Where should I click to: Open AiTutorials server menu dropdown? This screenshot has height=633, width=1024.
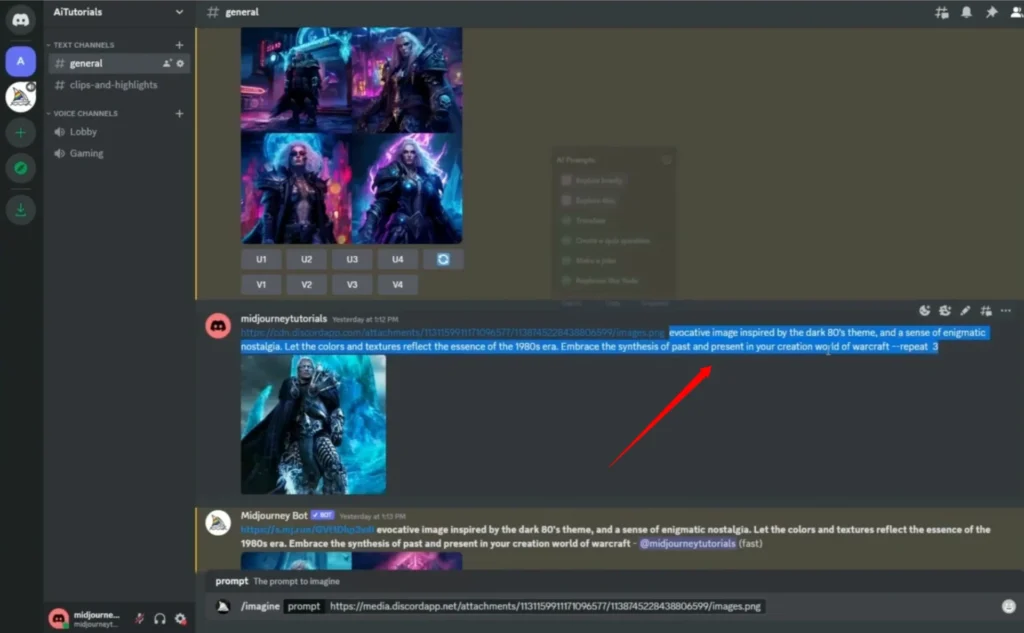pyautogui.click(x=179, y=12)
